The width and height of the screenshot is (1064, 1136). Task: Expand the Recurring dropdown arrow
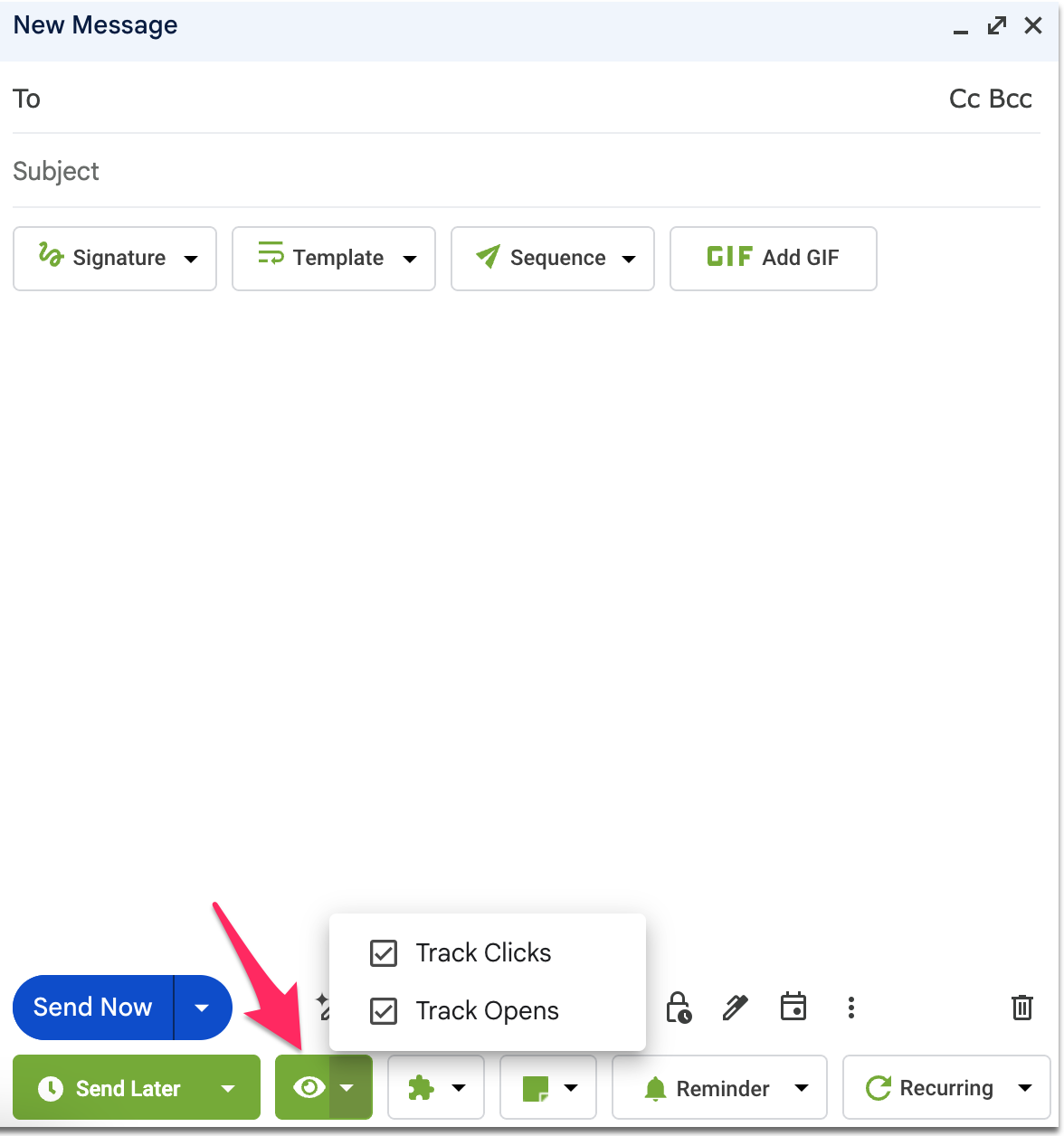point(1025,1088)
